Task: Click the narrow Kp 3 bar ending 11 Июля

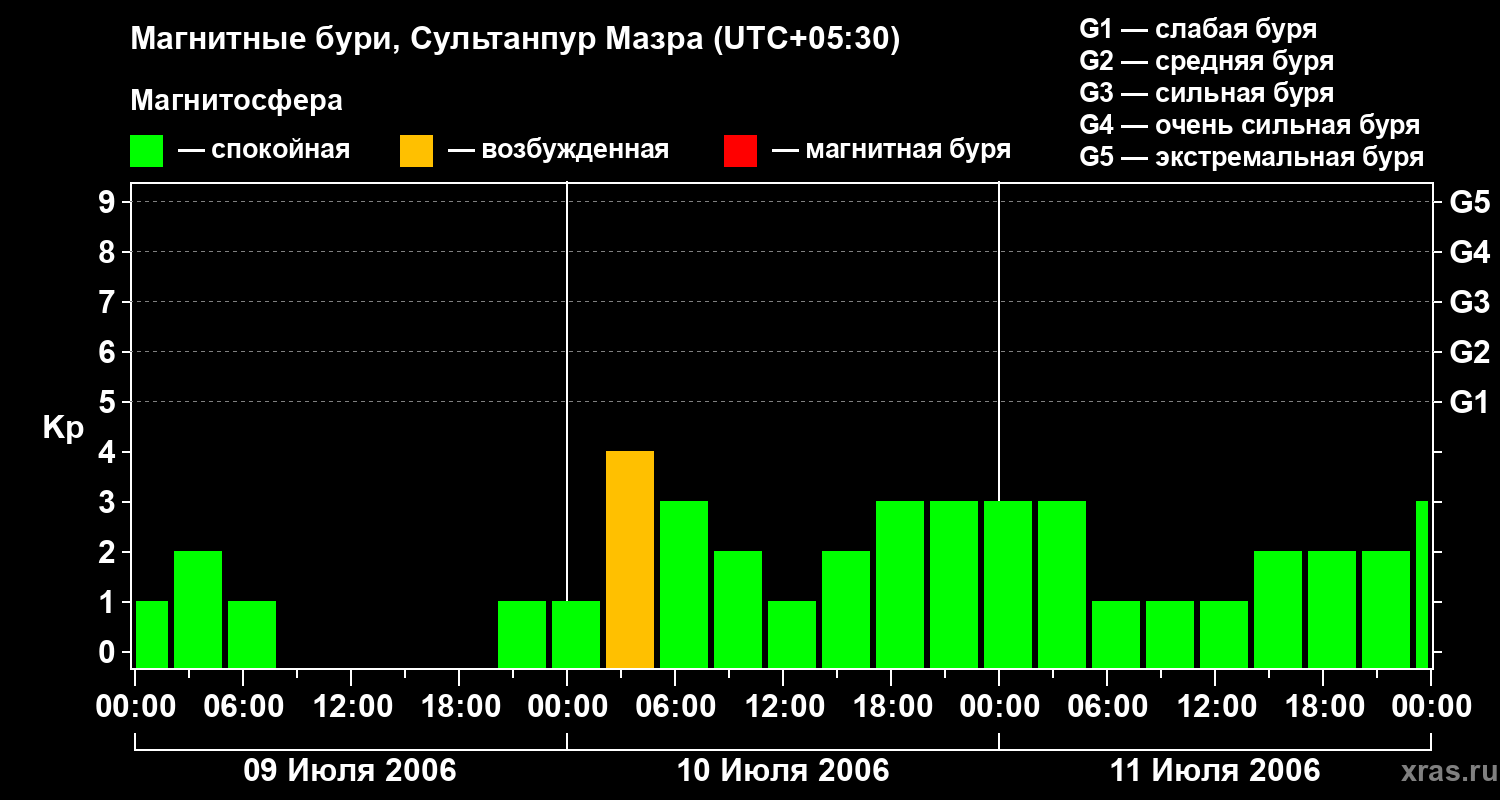Action: [x=1422, y=584]
